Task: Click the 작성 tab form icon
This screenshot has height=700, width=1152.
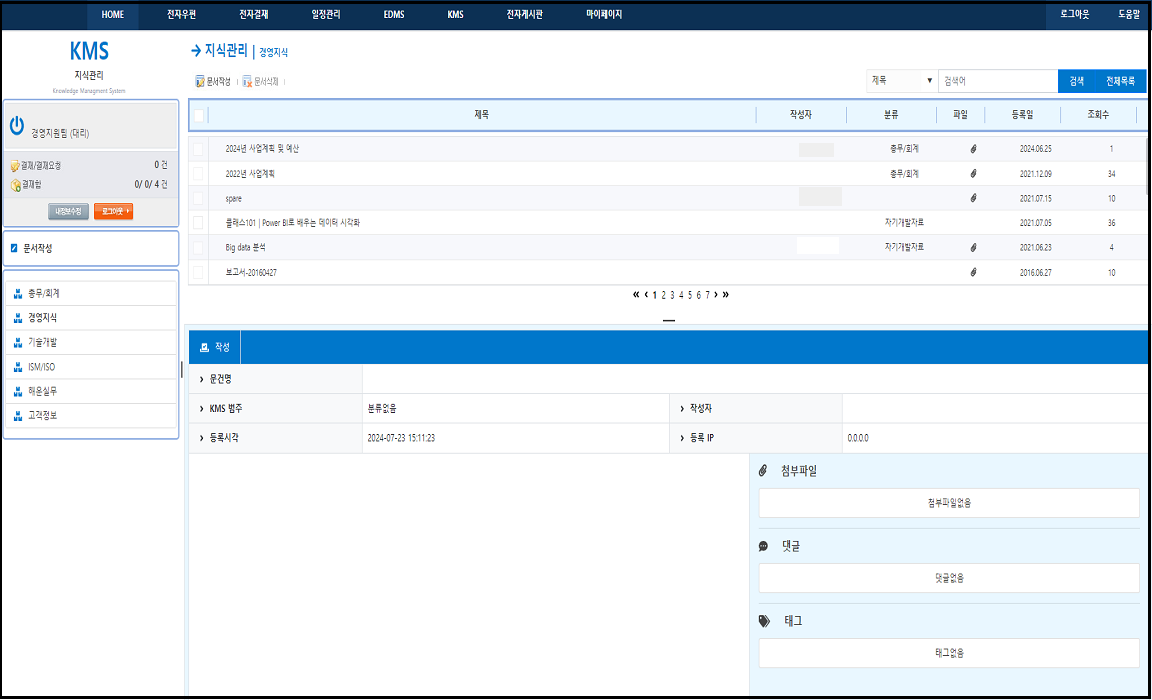Action: click(x=204, y=347)
